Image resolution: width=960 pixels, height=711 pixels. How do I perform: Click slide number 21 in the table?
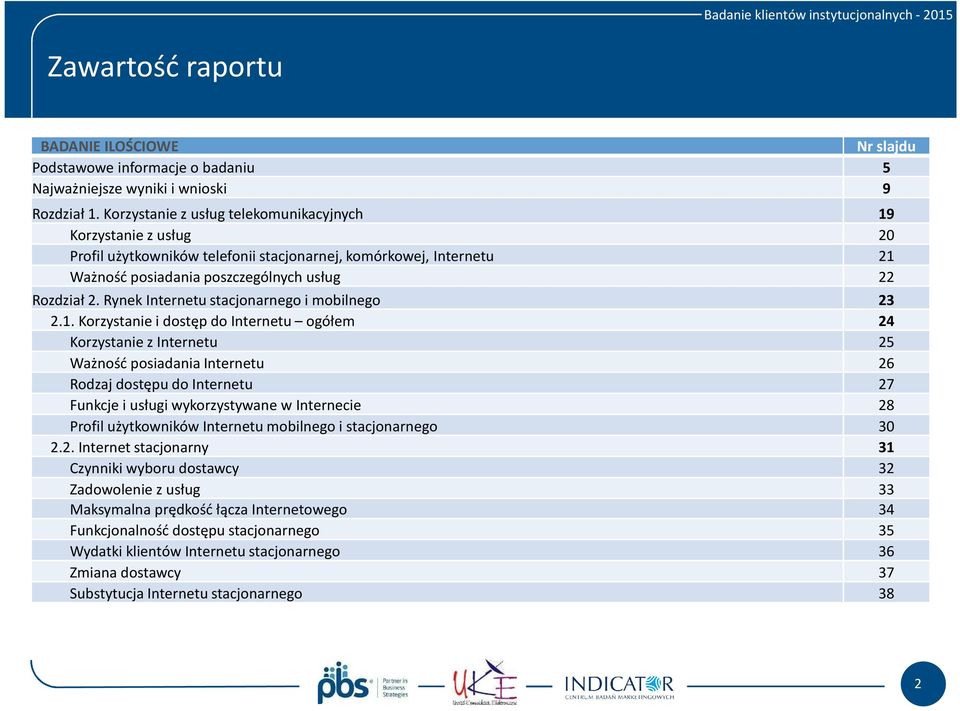click(x=886, y=256)
